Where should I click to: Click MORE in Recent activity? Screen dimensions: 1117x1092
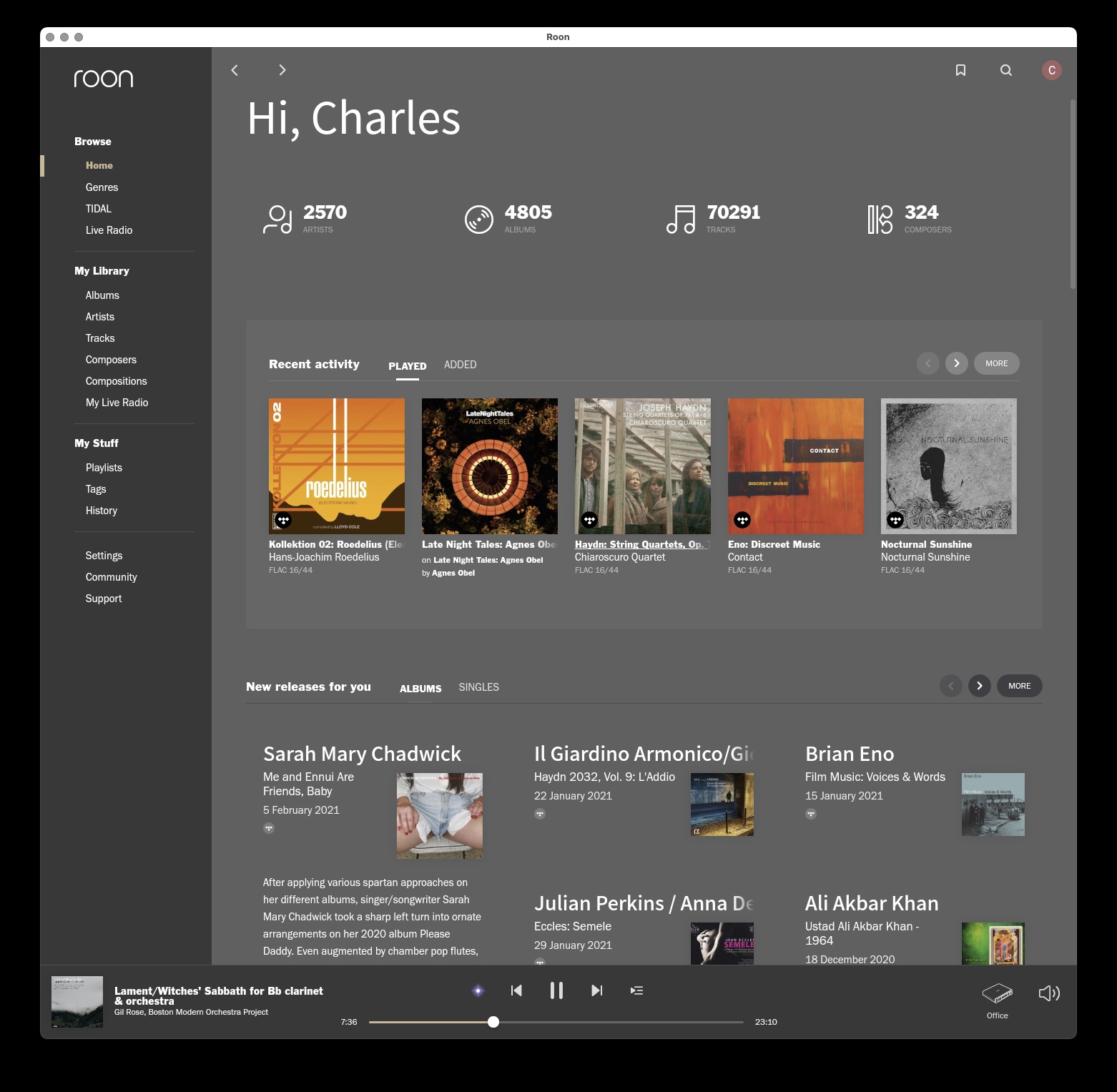997,363
